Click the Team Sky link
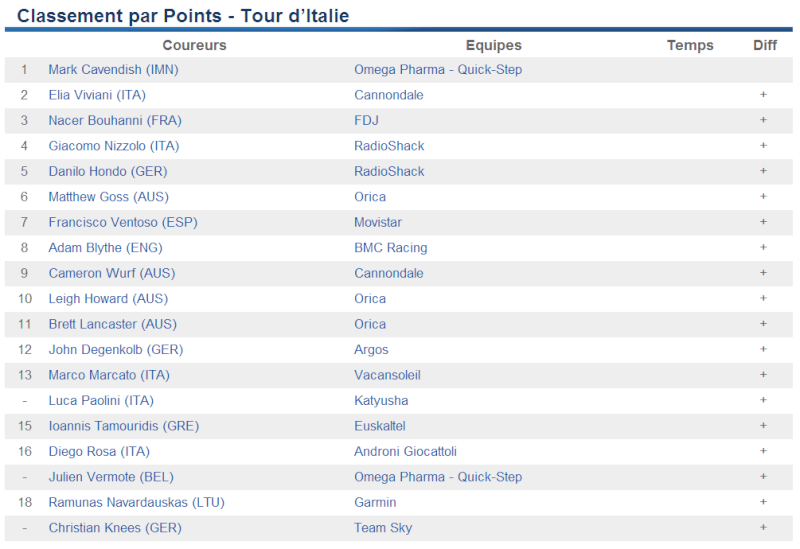The width and height of the screenshot is (800, 549). click(x=383, y=529)
